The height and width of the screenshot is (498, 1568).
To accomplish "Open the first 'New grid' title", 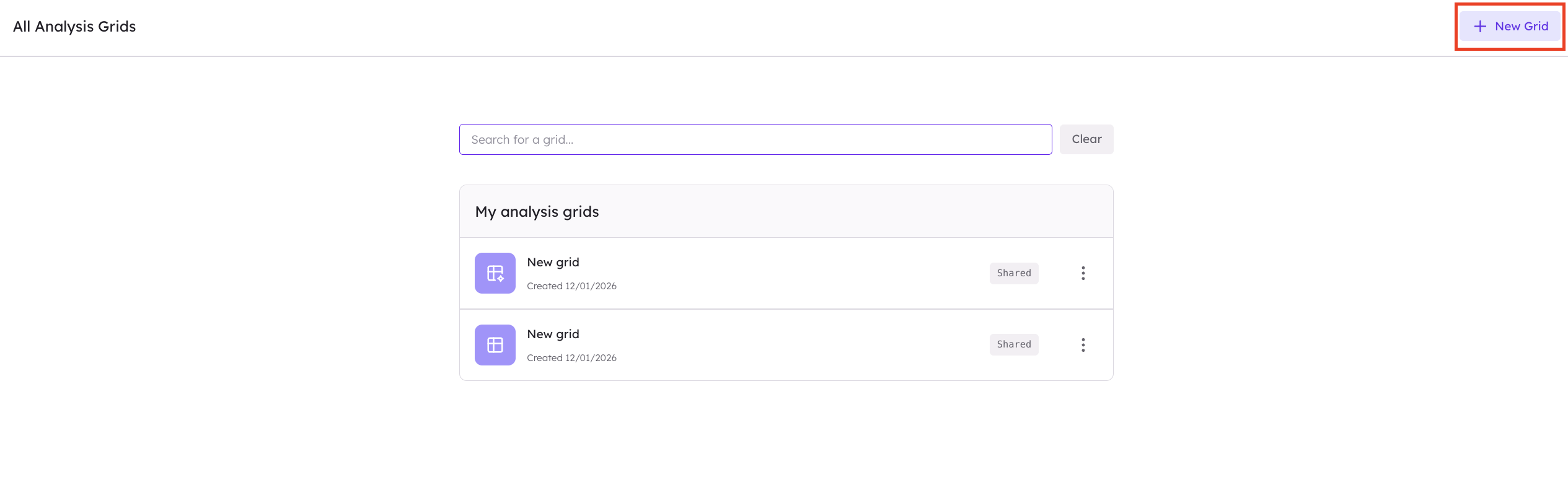I will click(x=553, y=262).
